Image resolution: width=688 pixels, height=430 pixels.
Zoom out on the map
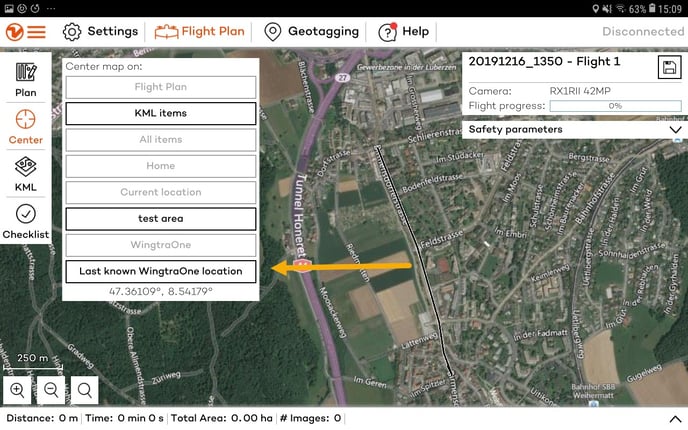coord(51,390)
